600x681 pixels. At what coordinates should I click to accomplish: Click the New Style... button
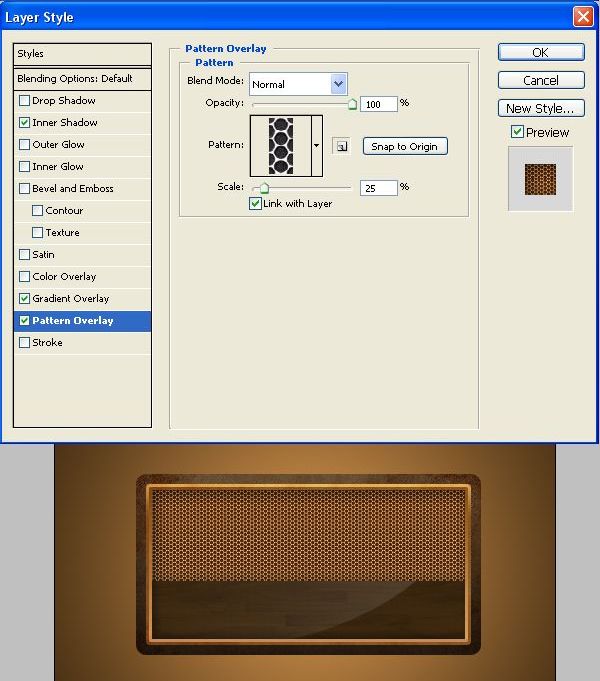tap(541, 108)
